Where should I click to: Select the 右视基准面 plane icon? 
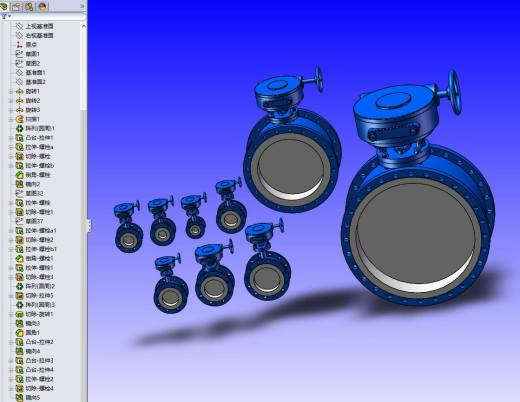click(x=19, y=35)
